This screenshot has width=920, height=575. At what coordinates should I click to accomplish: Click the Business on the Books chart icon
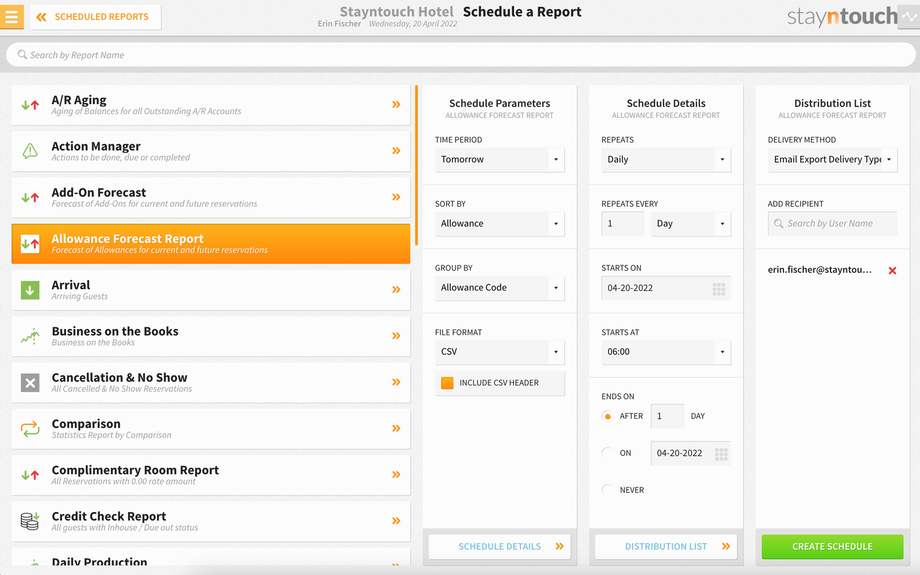pos(30,336)
